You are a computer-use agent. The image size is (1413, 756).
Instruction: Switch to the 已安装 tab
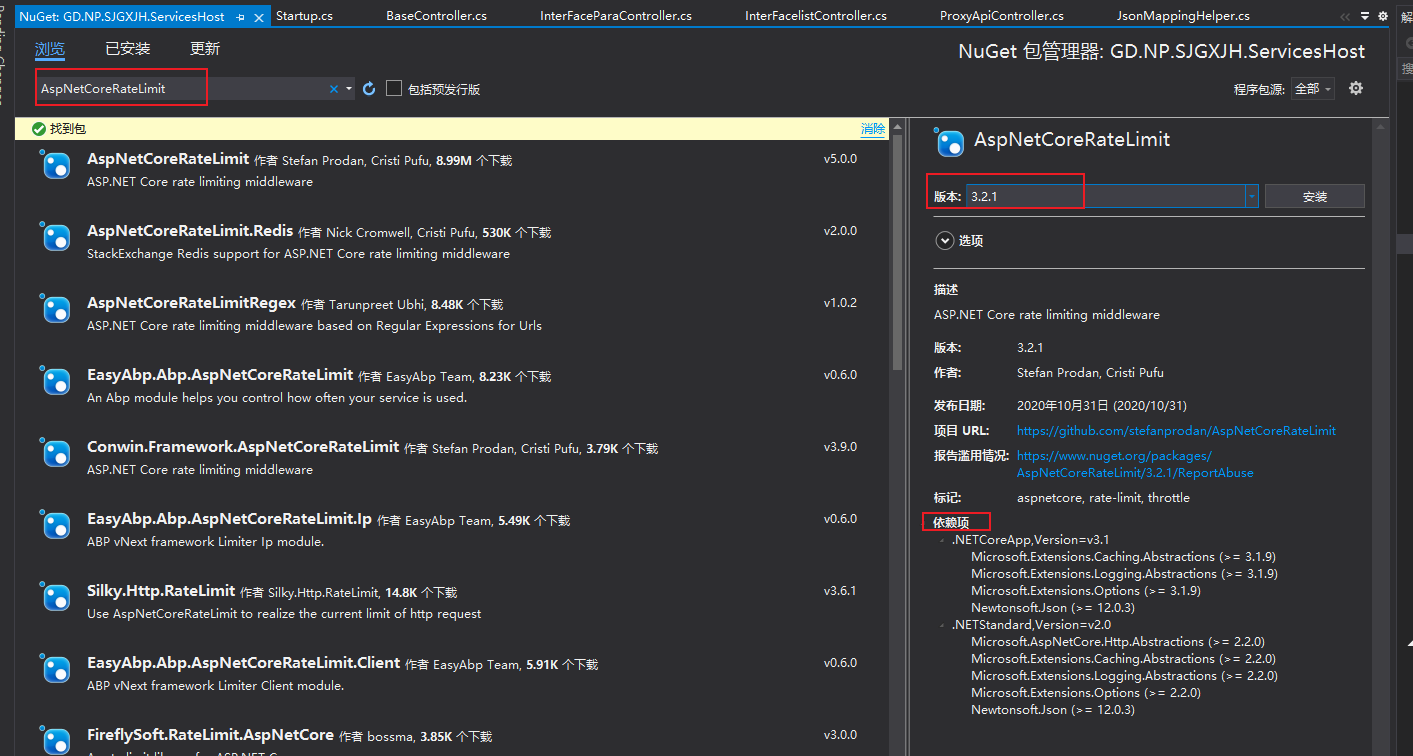127,49
